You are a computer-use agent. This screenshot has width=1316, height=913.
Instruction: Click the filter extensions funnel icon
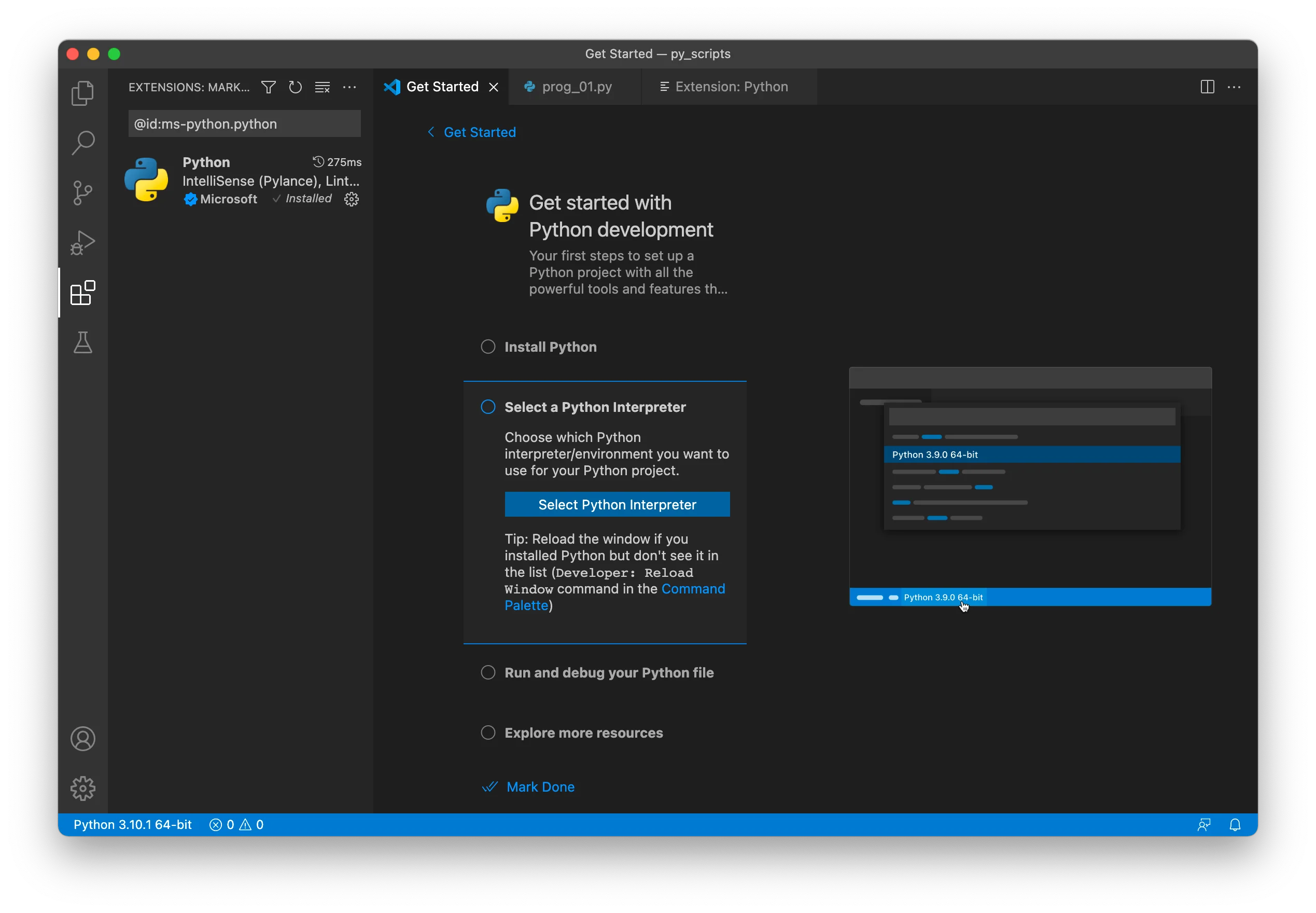pyautogui.click(x=268, y=87)
